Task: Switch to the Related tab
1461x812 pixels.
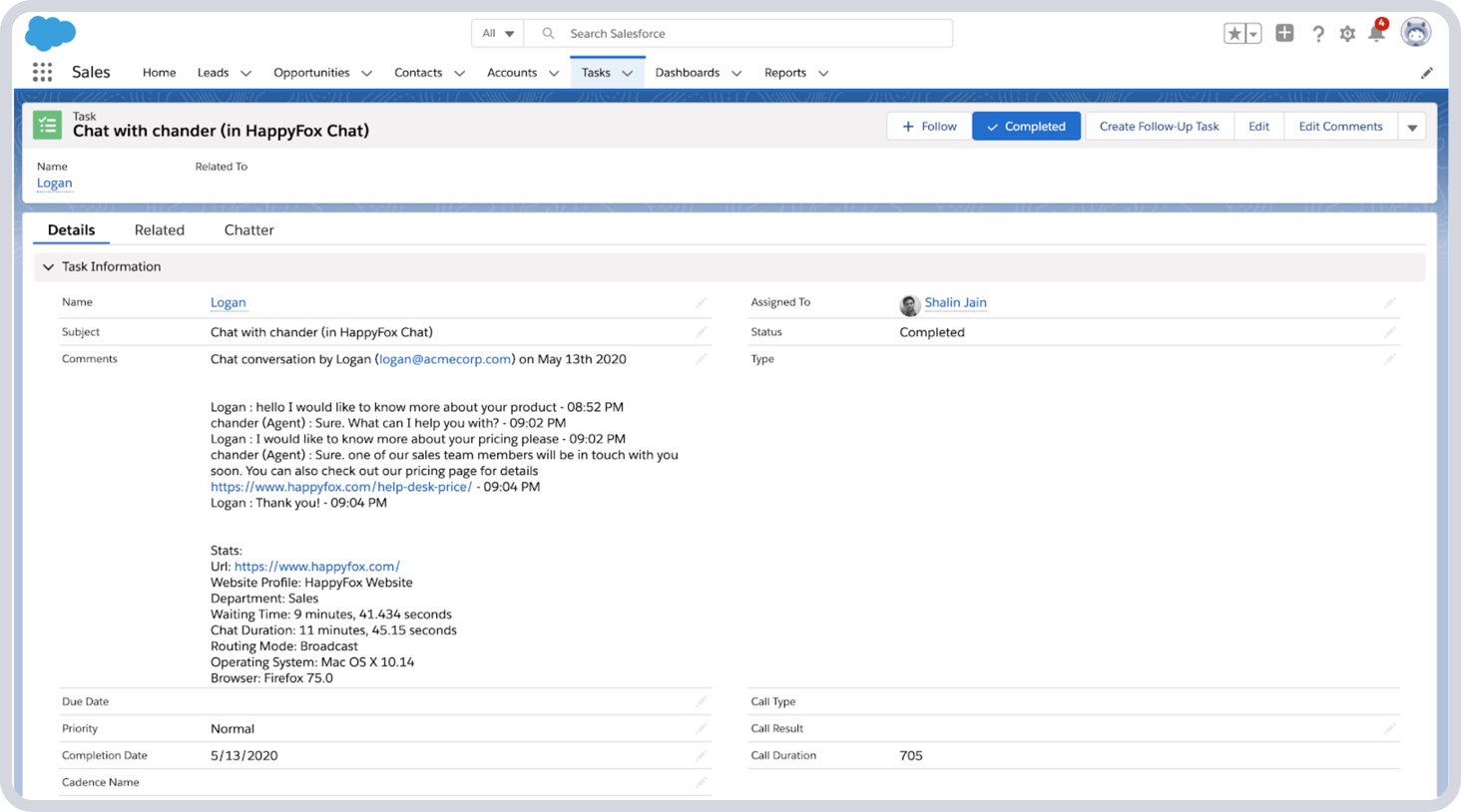Action: pos(160,230)
